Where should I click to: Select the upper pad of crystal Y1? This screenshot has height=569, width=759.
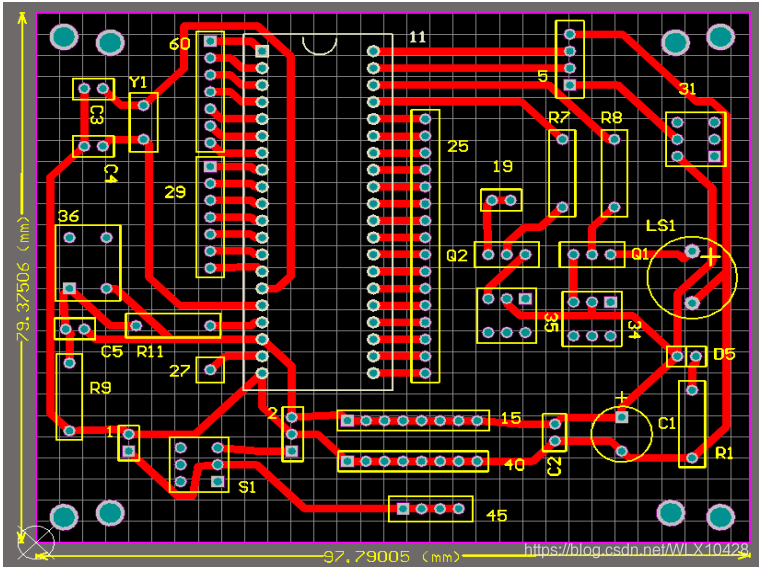coord(143,105)
